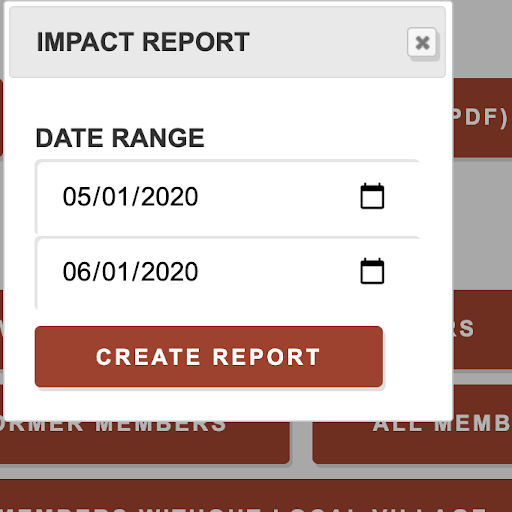Click the dimmed button ending in RS
512x512 pixels.
click(x=482, y=329)
